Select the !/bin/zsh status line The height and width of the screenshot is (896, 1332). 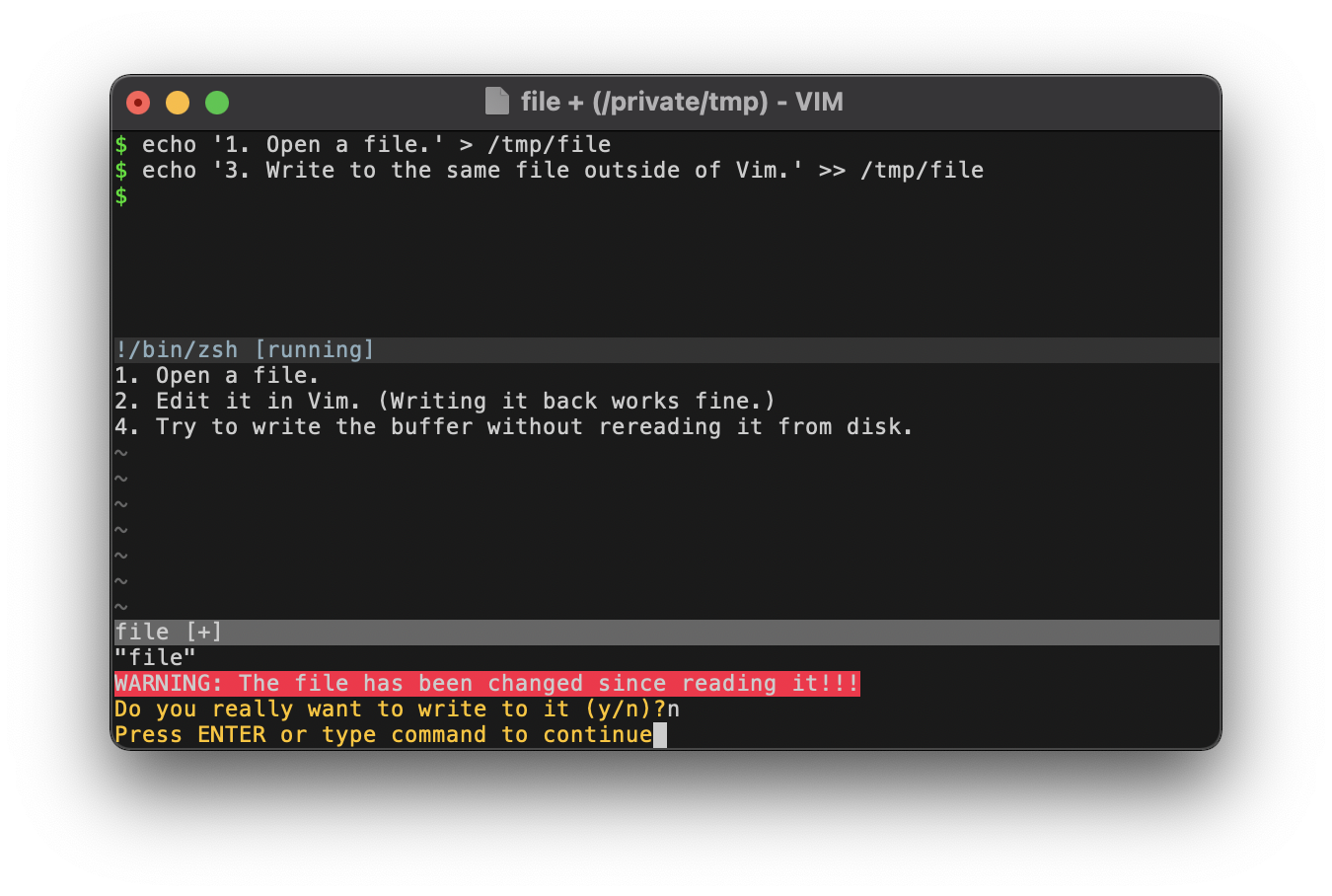point(244,349)
